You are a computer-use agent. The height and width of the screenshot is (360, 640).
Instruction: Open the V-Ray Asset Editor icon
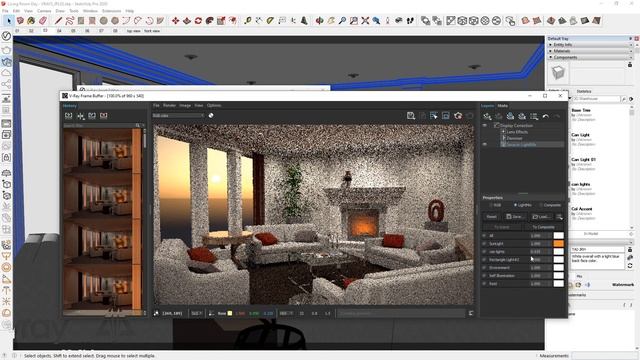6,36
